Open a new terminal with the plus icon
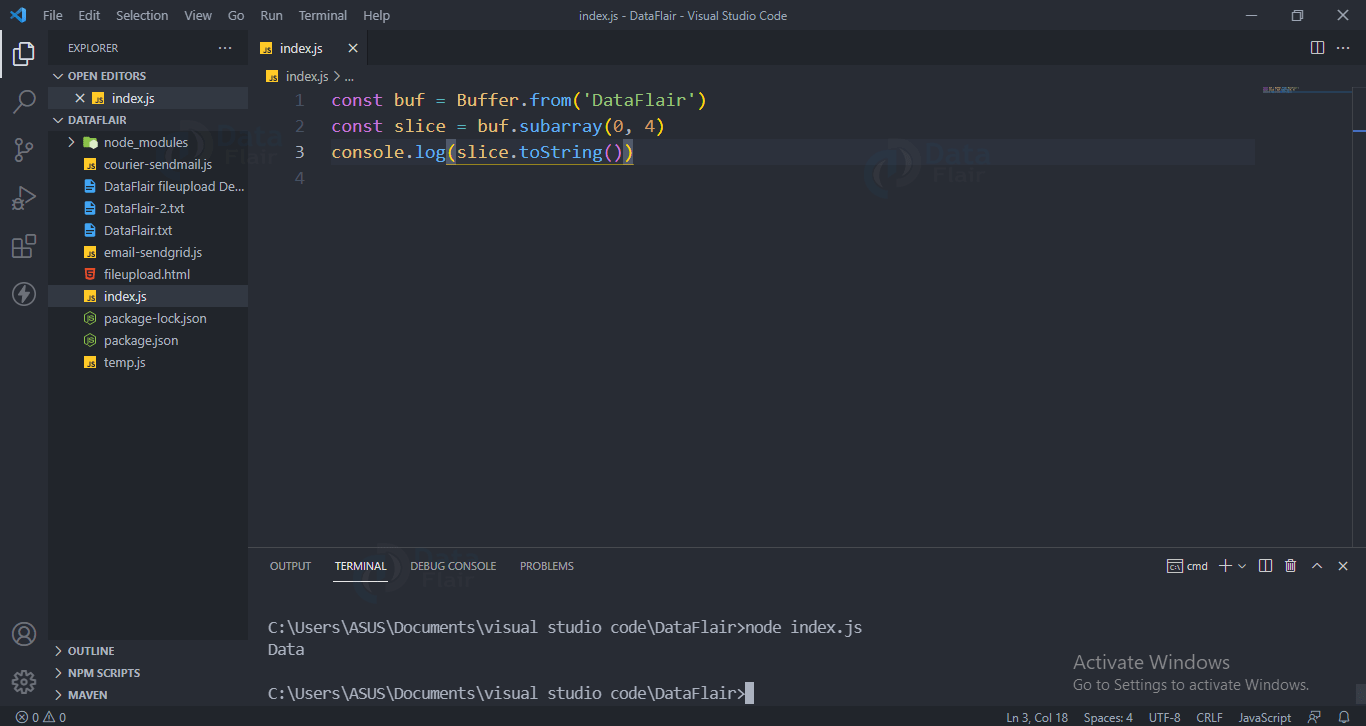 pyautogui.click(x=1224, y=565)
